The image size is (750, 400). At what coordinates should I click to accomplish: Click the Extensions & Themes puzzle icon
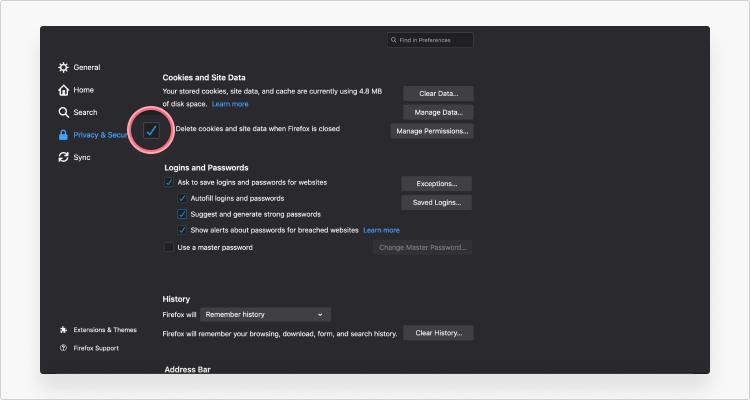[63, 330]
